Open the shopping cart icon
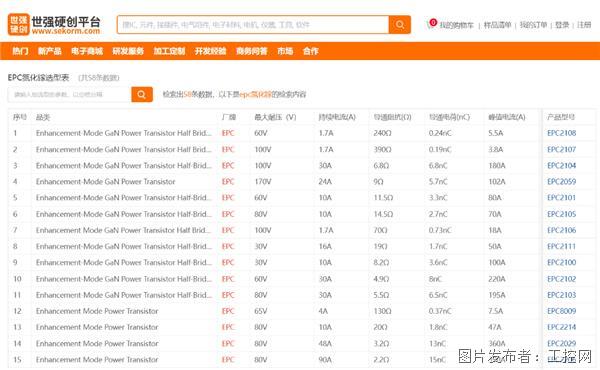The width and height of the screenshot is (600, 370). pyautogui.click(x=431, y=24)
